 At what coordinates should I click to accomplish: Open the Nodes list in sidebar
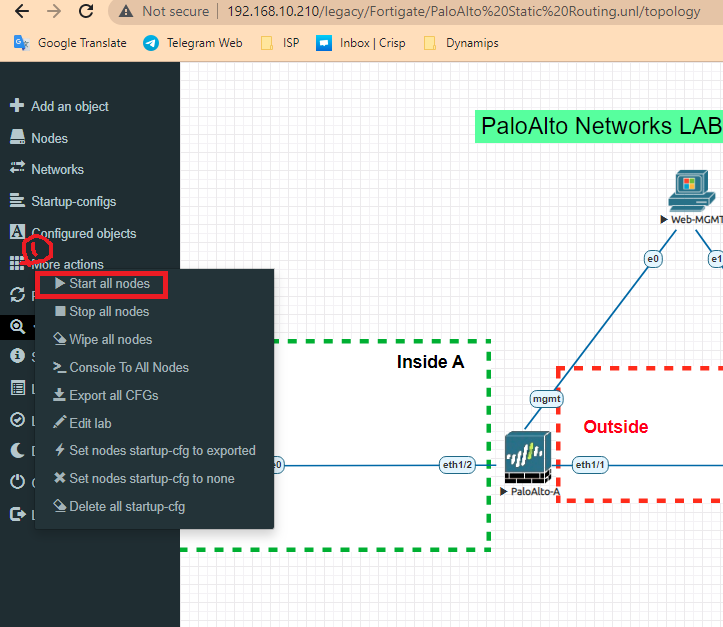point(49,138)
